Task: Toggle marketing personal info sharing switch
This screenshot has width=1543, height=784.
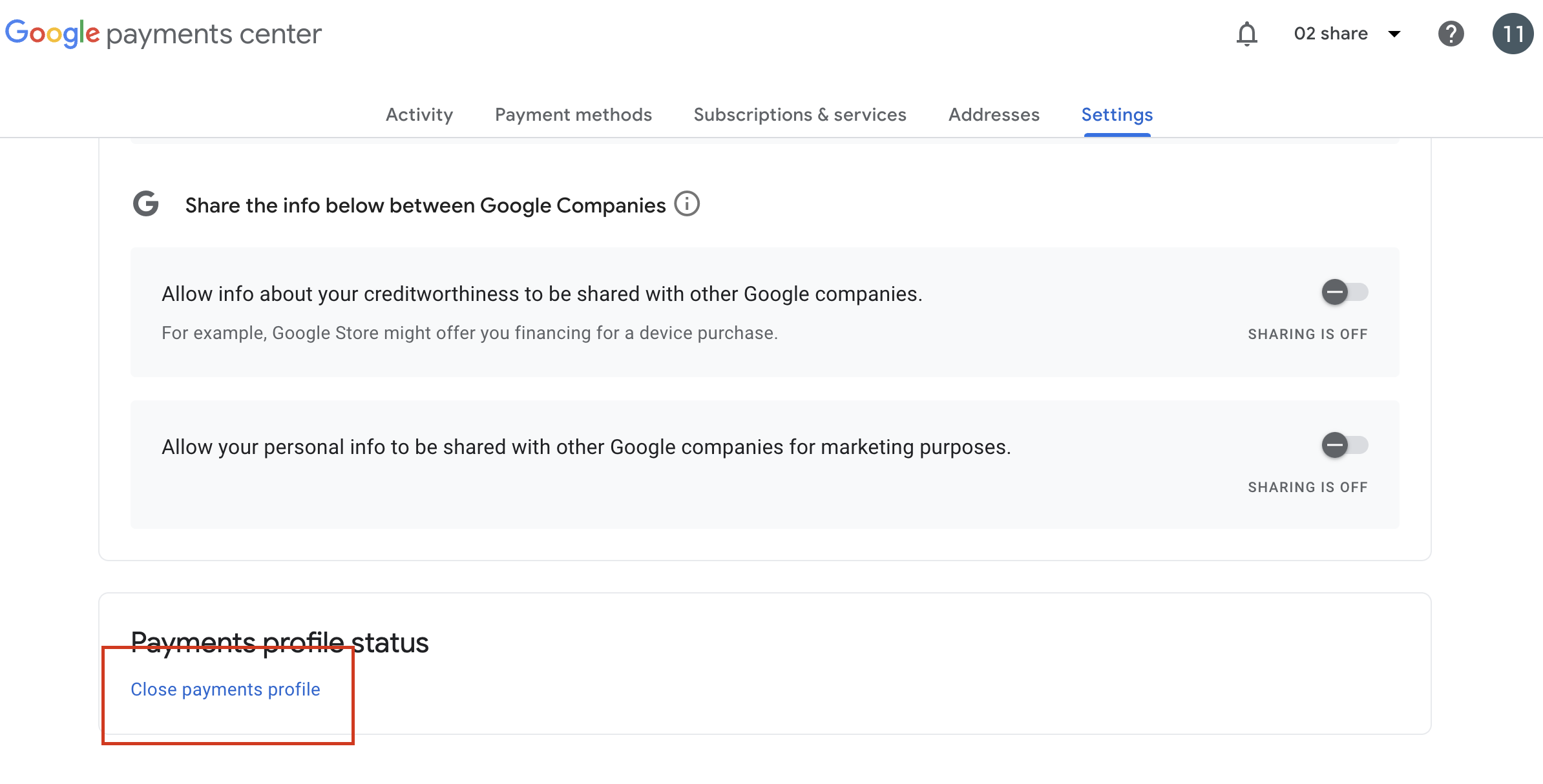Action: 1345,445
